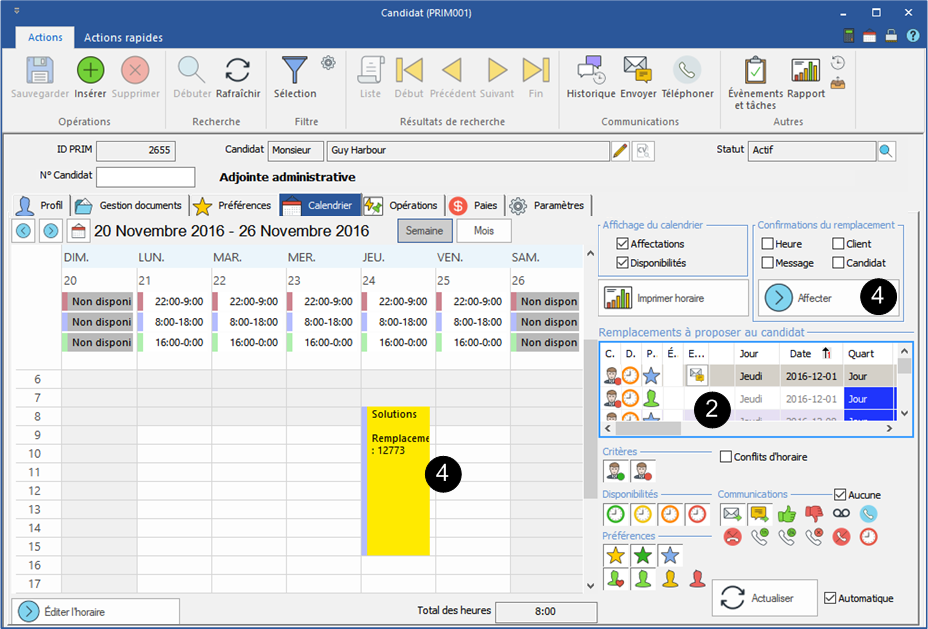This screenshot has height=629, width=928.
Task: Open calendar date picker icon
Action: pos(76,231)
